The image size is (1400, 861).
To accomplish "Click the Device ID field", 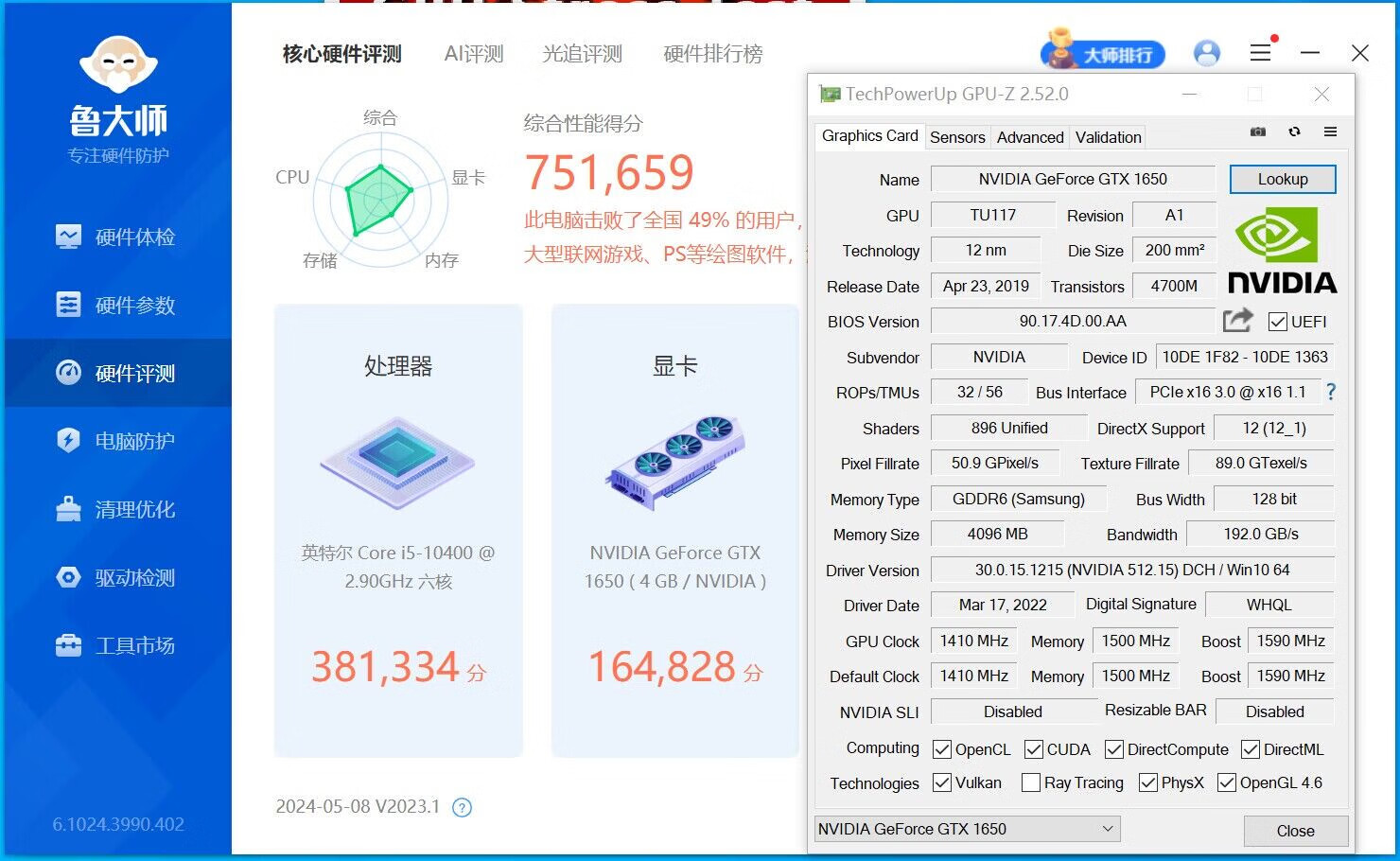I will click(1245, 357).
